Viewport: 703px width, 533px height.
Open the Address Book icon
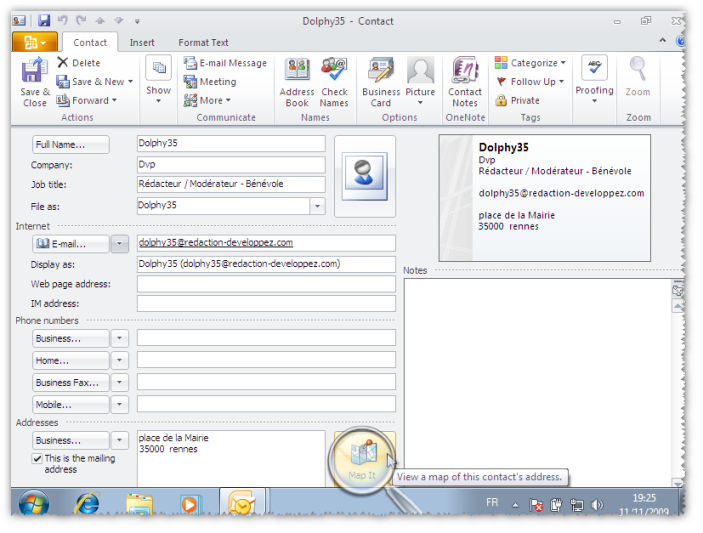(297, 73)
